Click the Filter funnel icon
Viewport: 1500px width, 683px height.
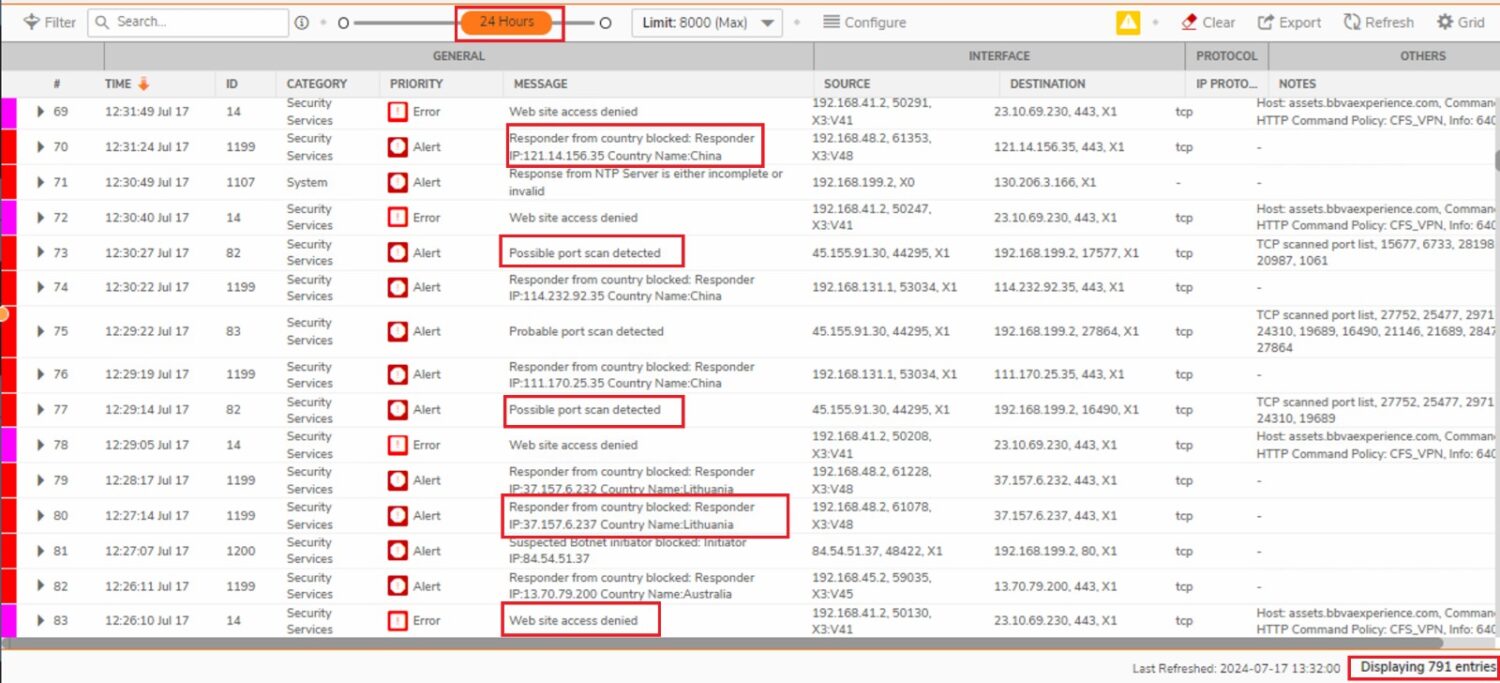(31, 22)
